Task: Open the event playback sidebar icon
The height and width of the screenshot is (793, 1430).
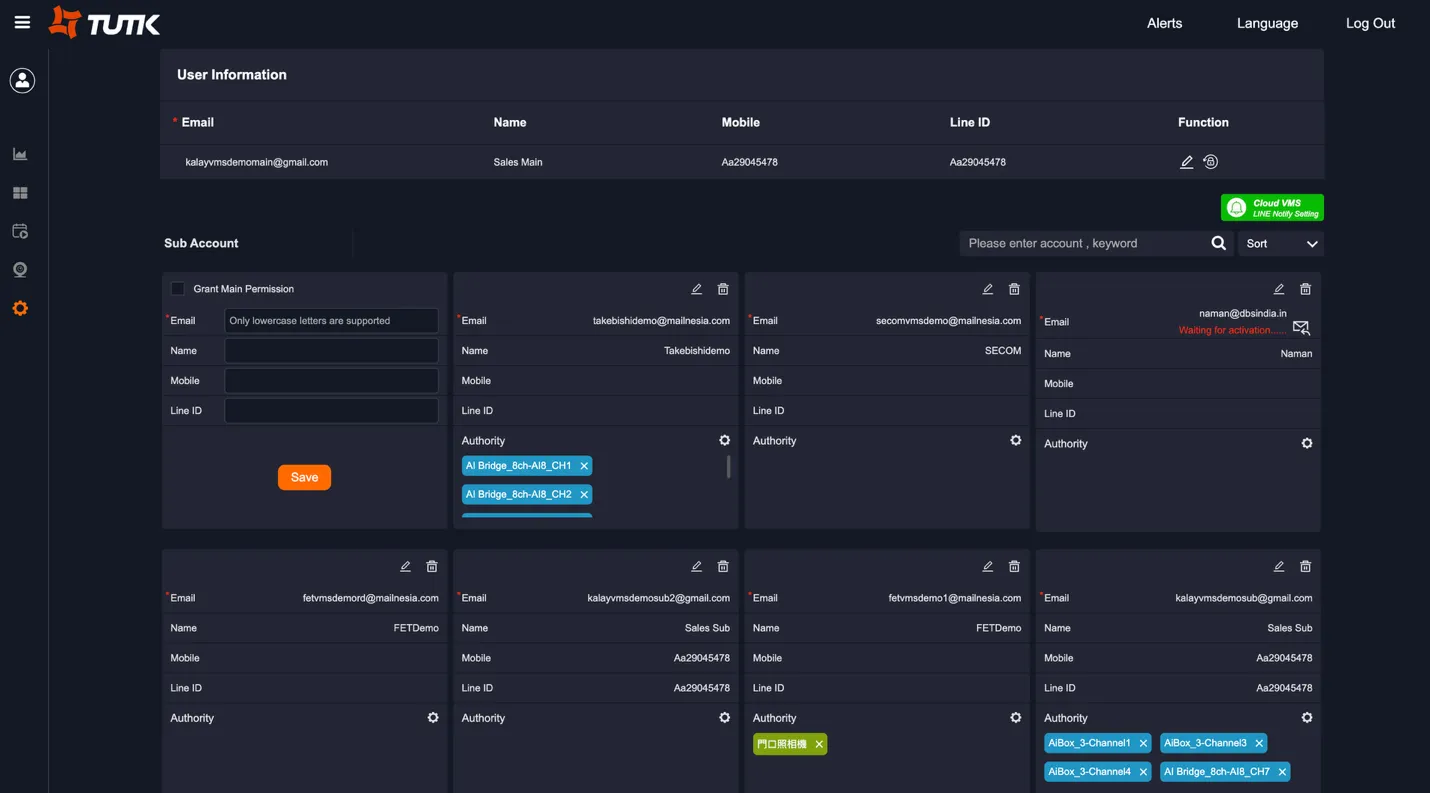Action: [20, 231]
